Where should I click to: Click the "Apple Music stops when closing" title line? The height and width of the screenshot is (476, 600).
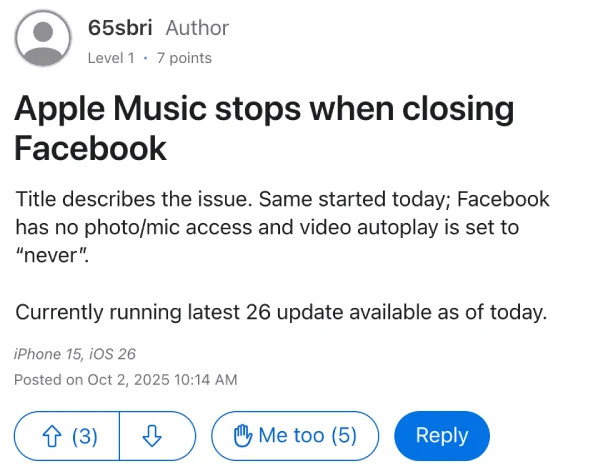tap(264, 108)
